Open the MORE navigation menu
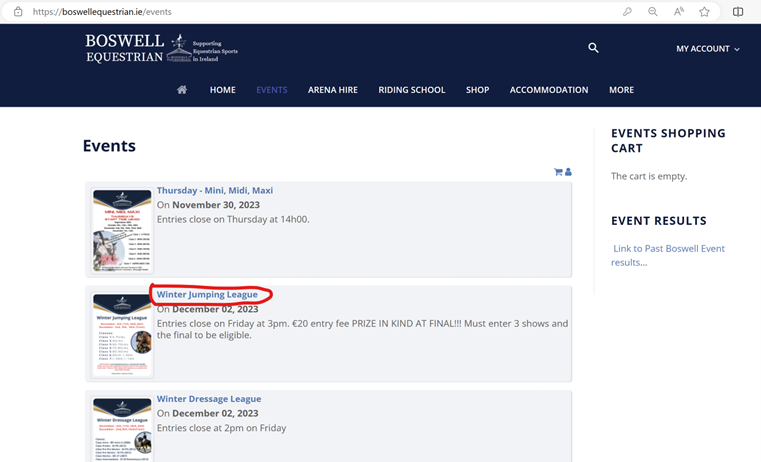This screenshot has height=462, width=761. 621,90
